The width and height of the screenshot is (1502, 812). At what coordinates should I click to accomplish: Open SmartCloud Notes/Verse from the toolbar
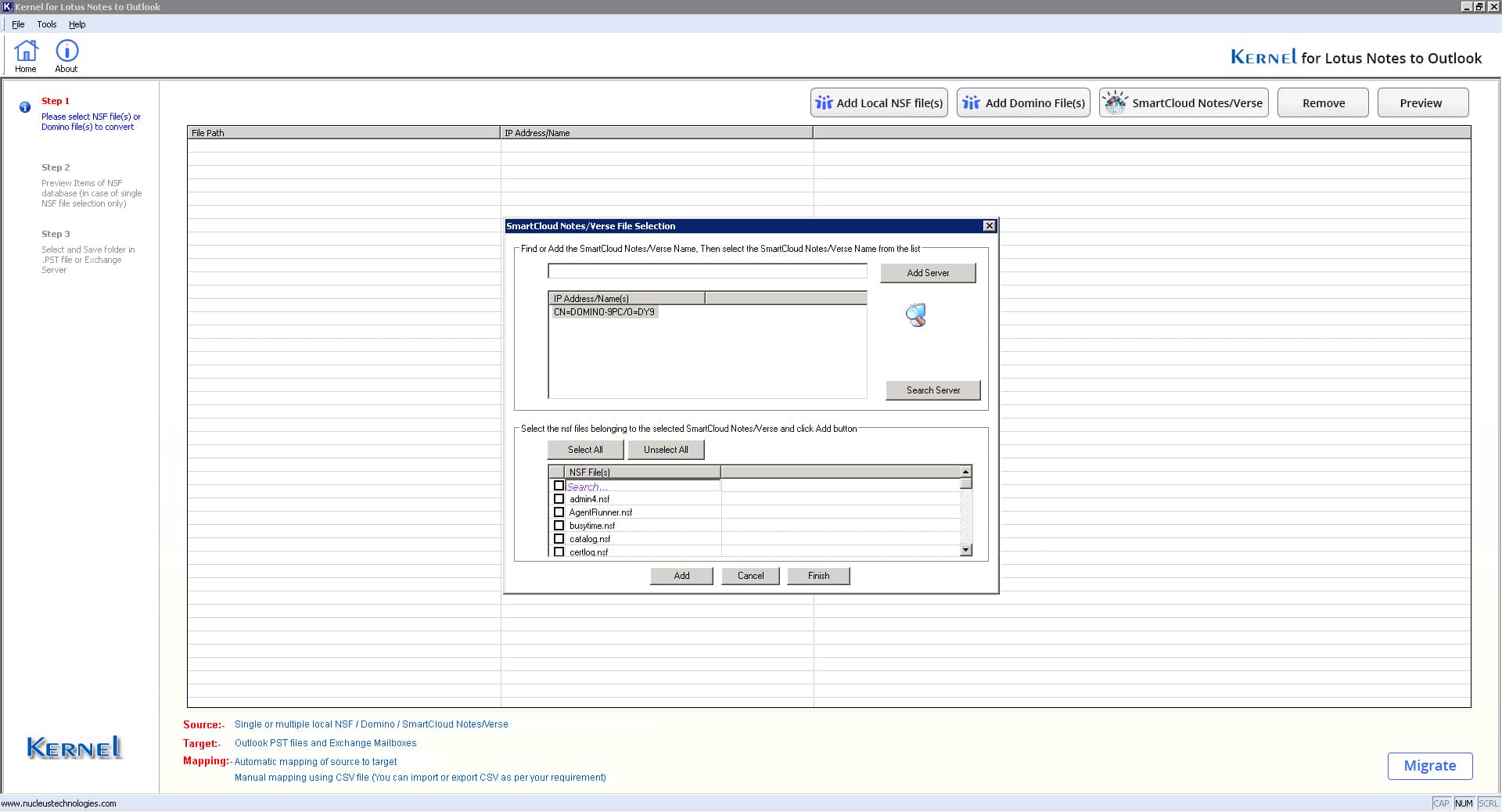click(1184, 103)
